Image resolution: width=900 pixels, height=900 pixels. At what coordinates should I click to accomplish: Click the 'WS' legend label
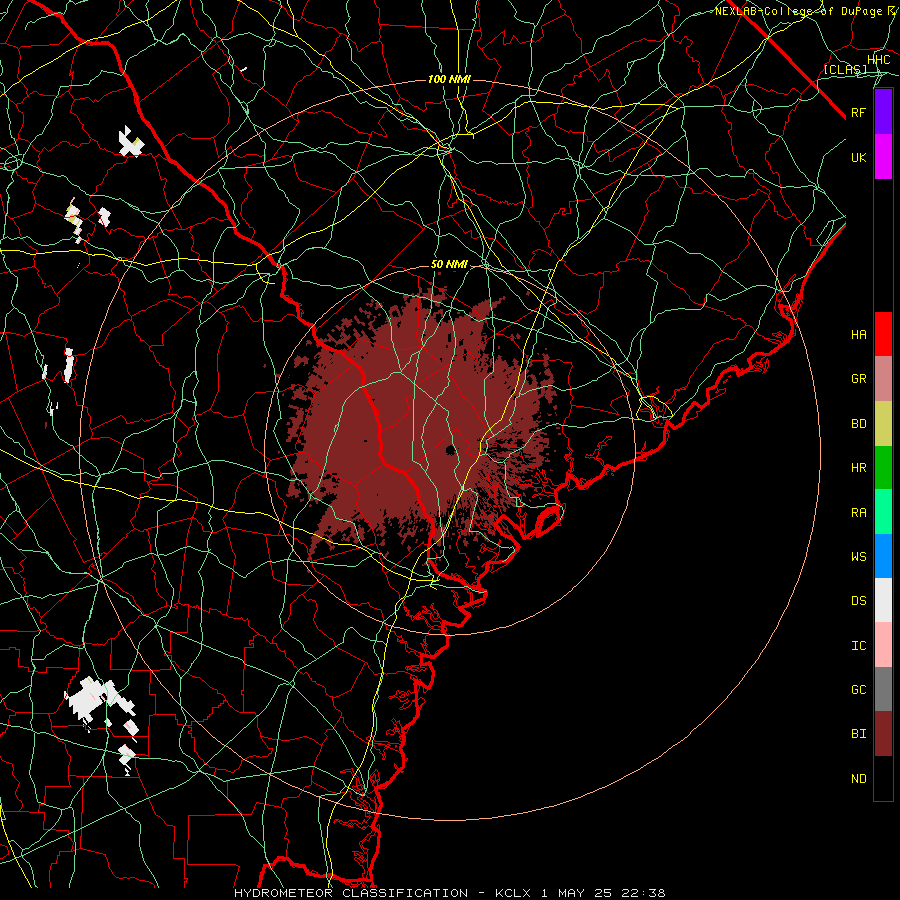[x=859, y=556]
